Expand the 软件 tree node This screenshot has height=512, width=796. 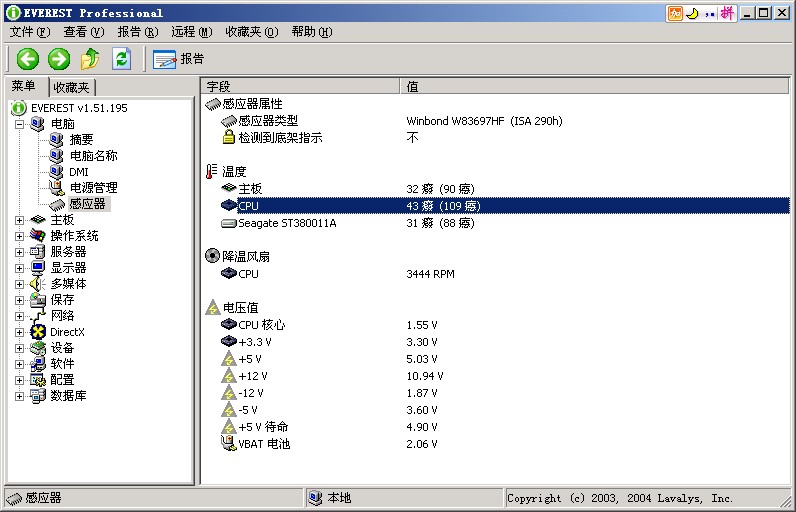tap(19, 364)
